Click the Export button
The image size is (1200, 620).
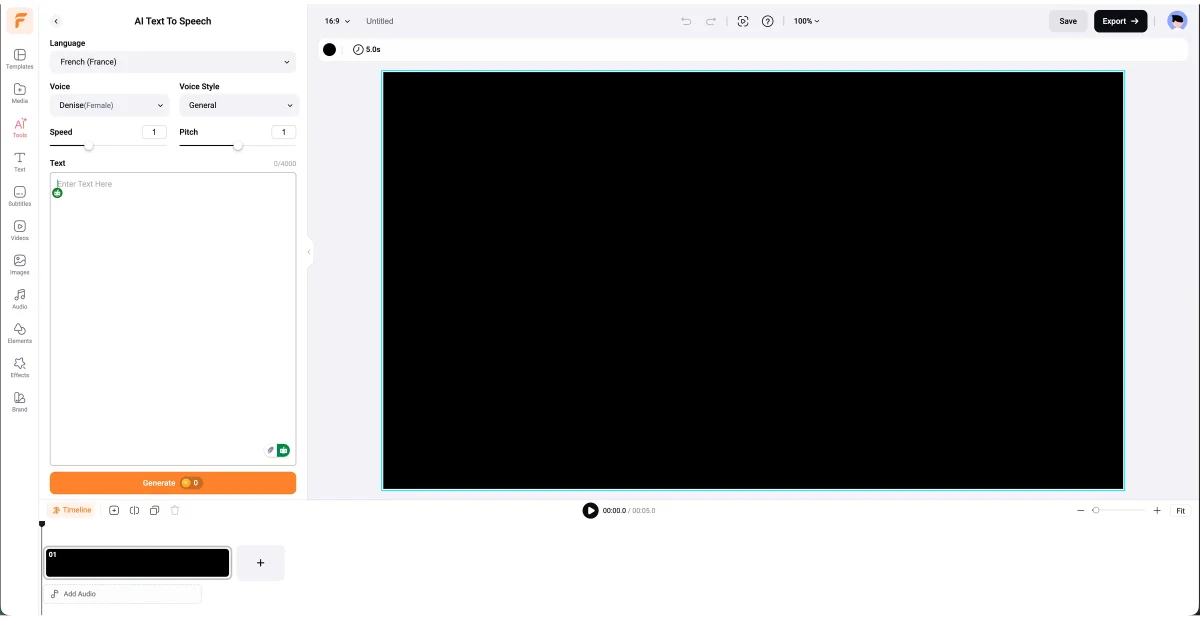point(1120,20)
